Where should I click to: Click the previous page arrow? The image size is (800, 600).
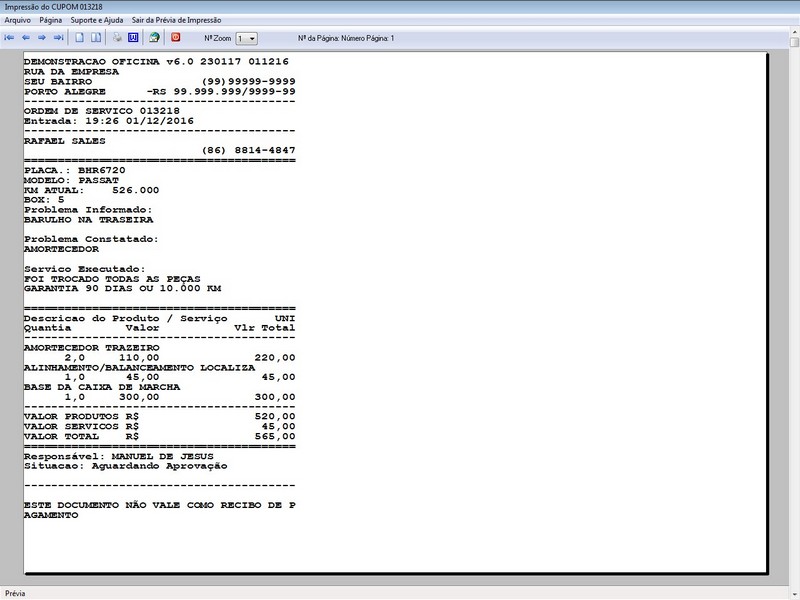click(x=26, y=38)
